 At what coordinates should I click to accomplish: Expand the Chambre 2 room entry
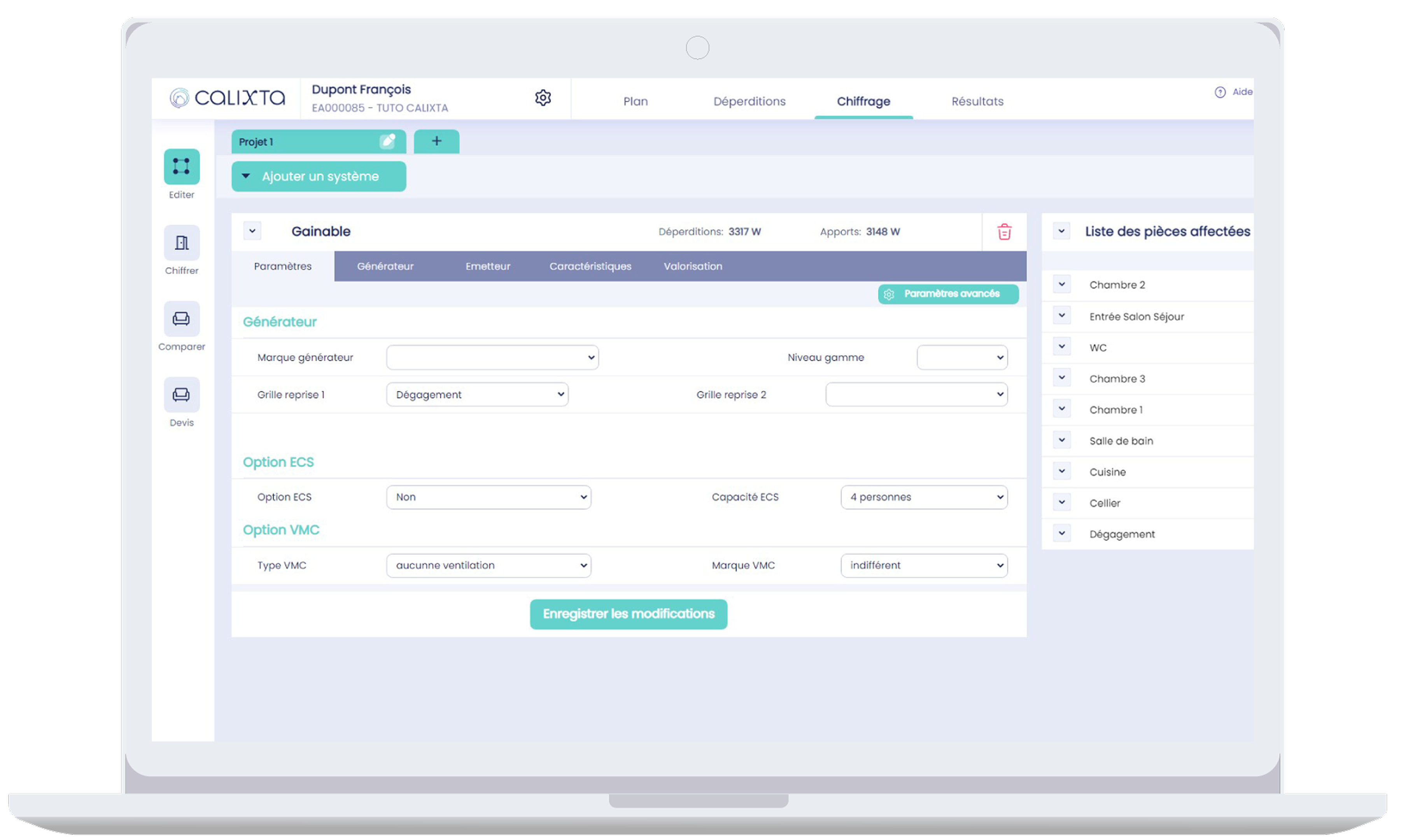[1062, 284]
